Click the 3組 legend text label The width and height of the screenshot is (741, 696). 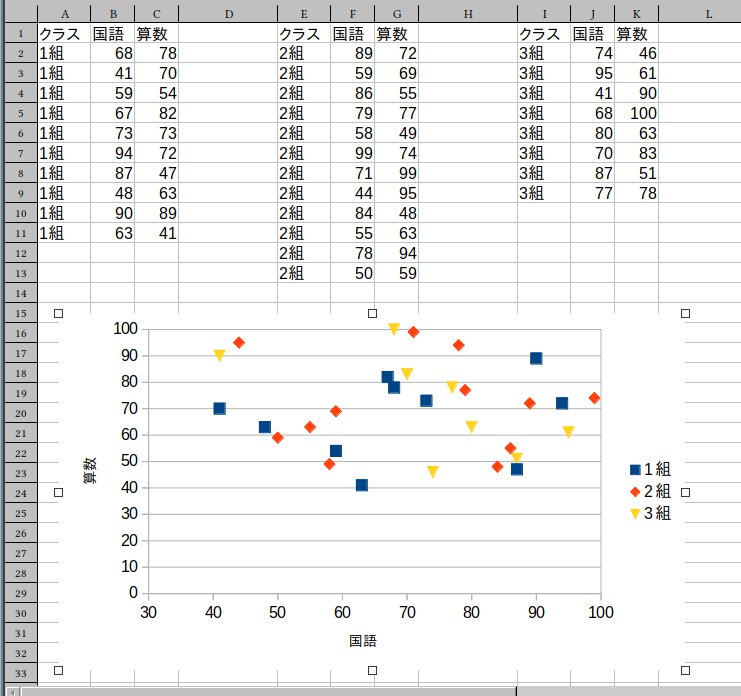pyautogui.click(x=657, y=514)
